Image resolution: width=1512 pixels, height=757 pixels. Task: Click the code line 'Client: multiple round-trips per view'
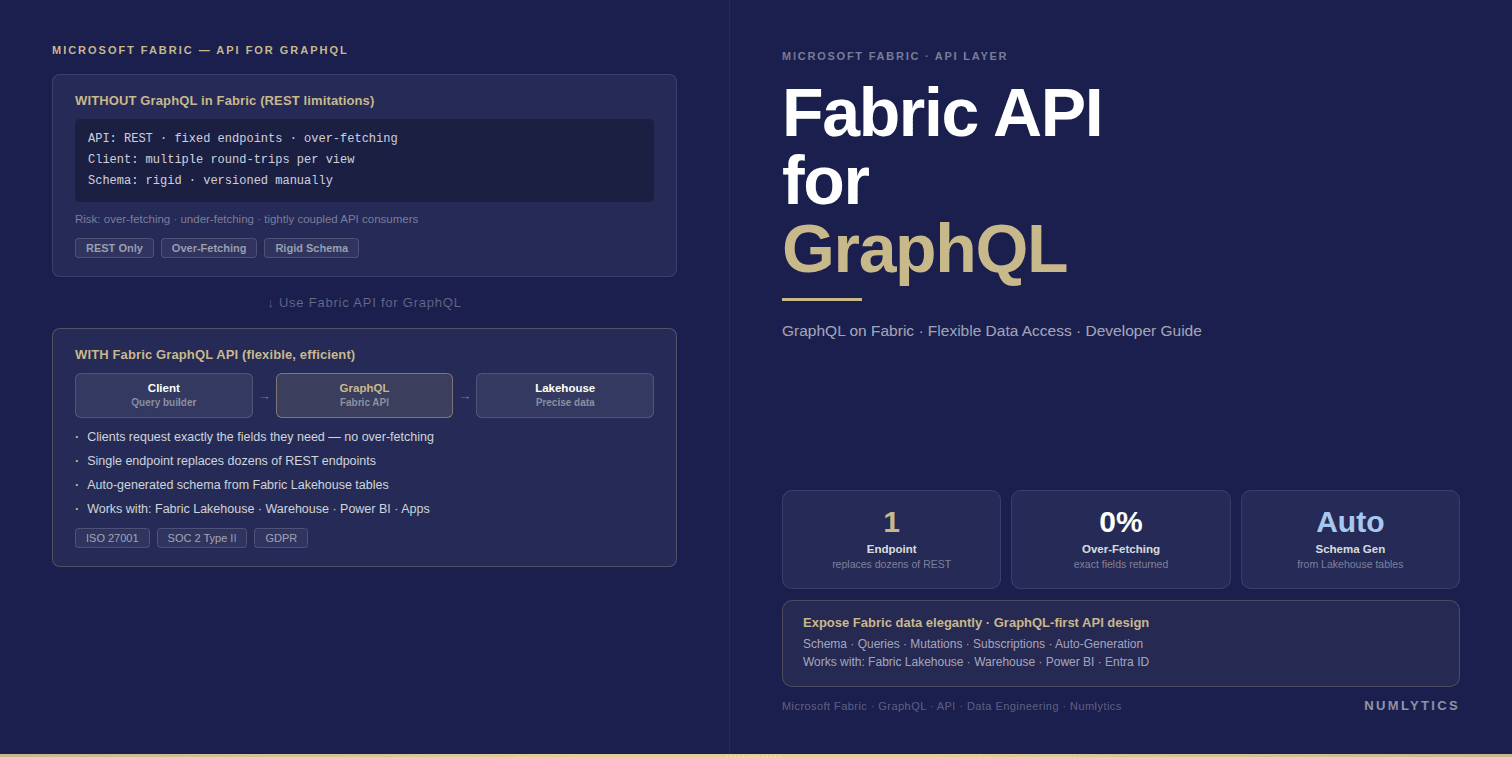click(x=221, y=159)
